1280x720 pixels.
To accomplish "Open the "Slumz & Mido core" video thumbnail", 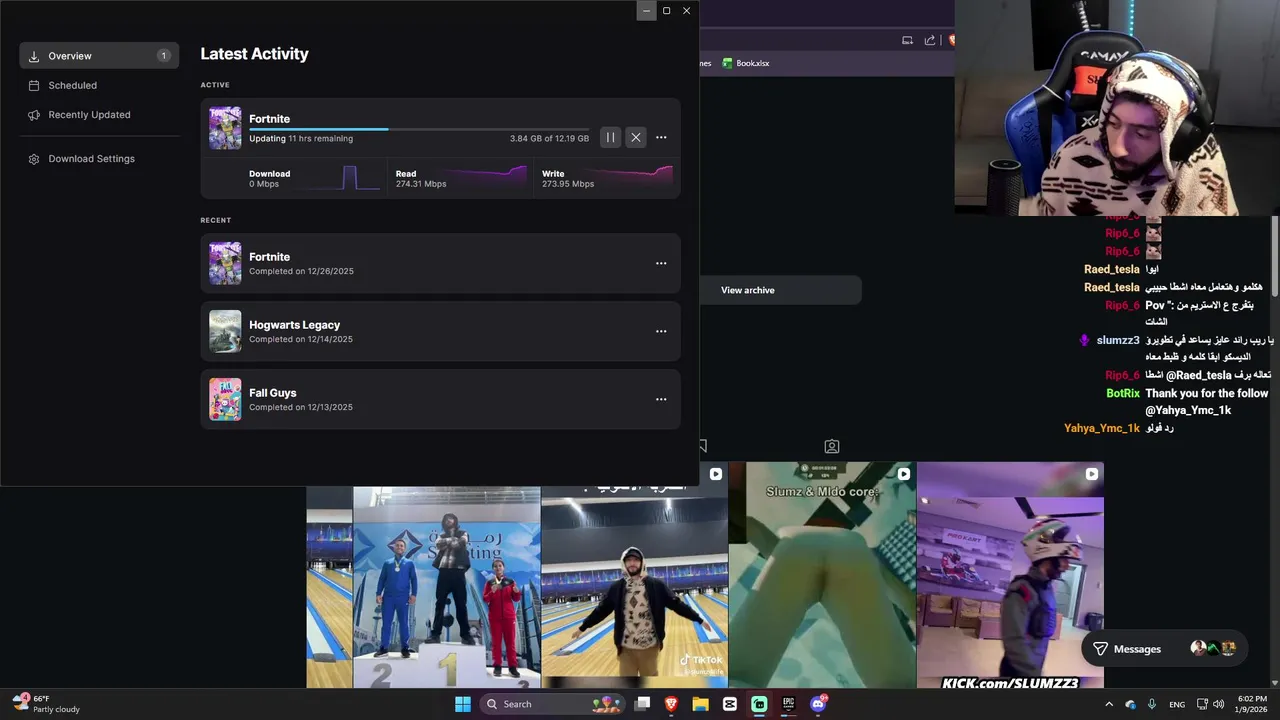I will click(822, 575).
